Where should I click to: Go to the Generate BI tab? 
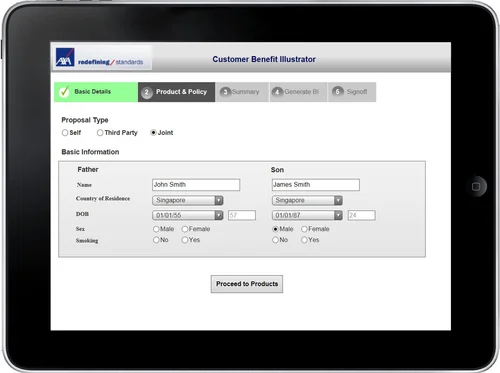(x=298, y=92)
